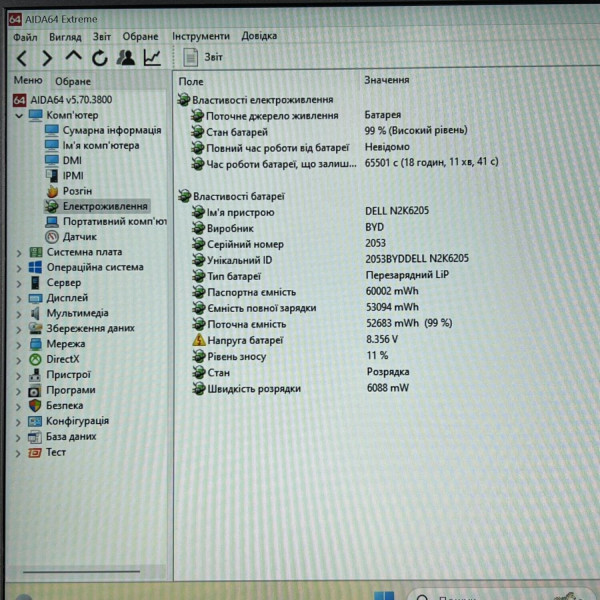
Task: Click the Back navigation arrow
Action: tap(22, 59)
